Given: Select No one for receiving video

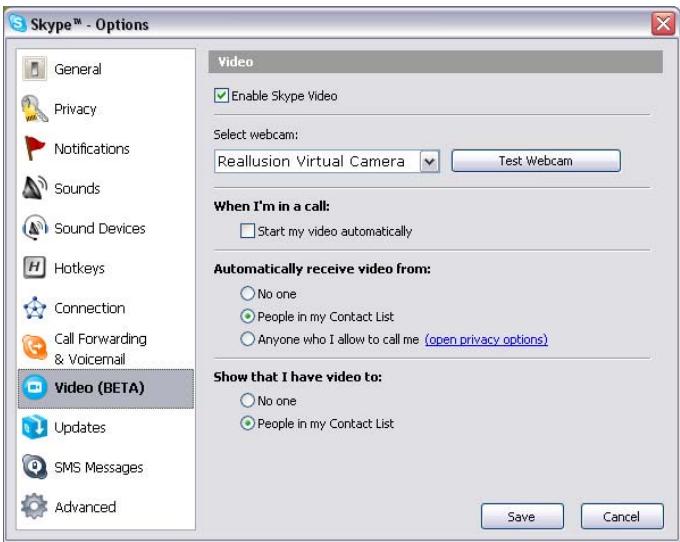Looking at the screenshot, I should coord(248,294).
